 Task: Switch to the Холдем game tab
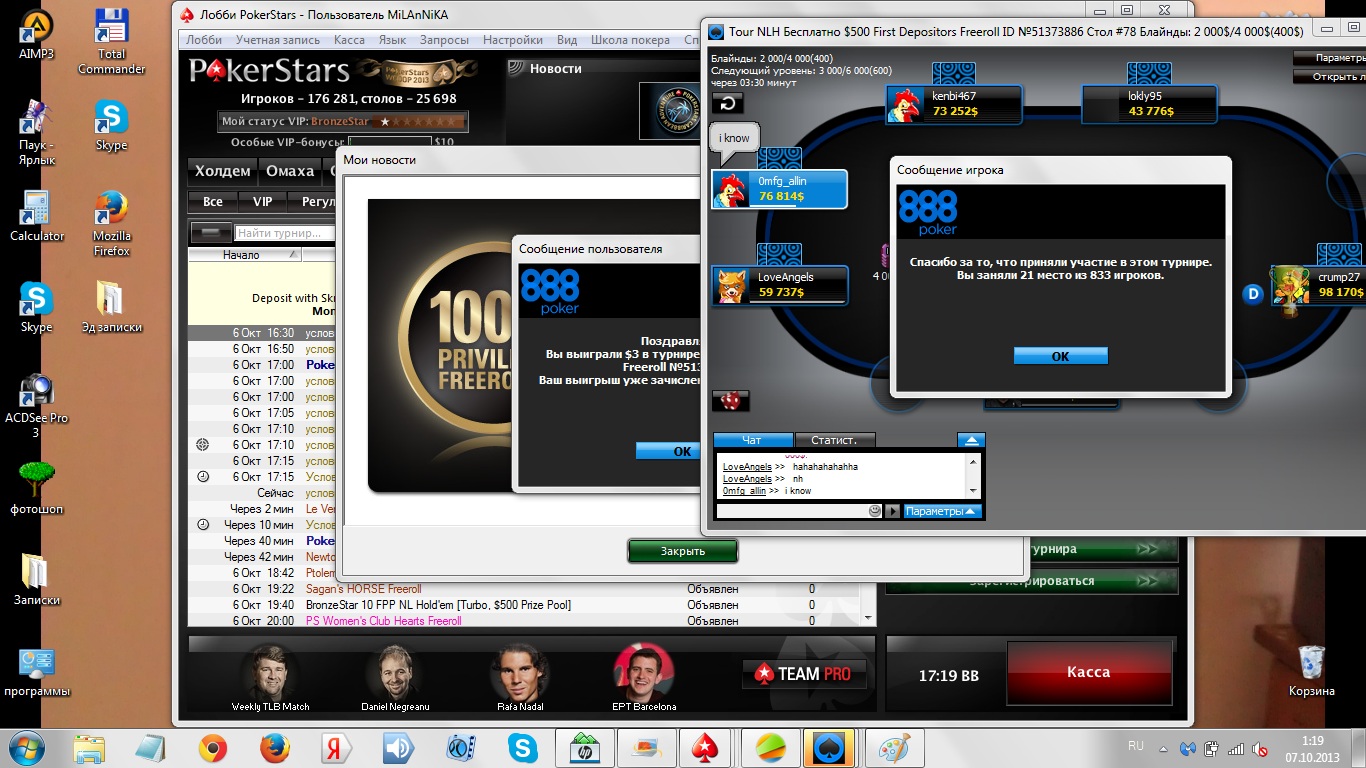(x=223, y=172)
